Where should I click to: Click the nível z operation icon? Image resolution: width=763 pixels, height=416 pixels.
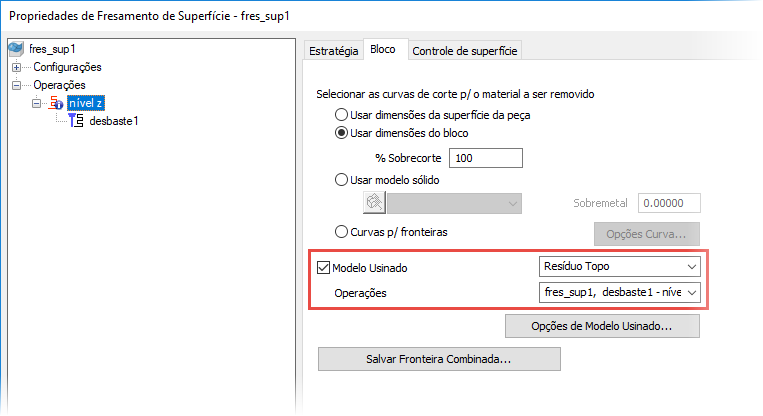55,103
